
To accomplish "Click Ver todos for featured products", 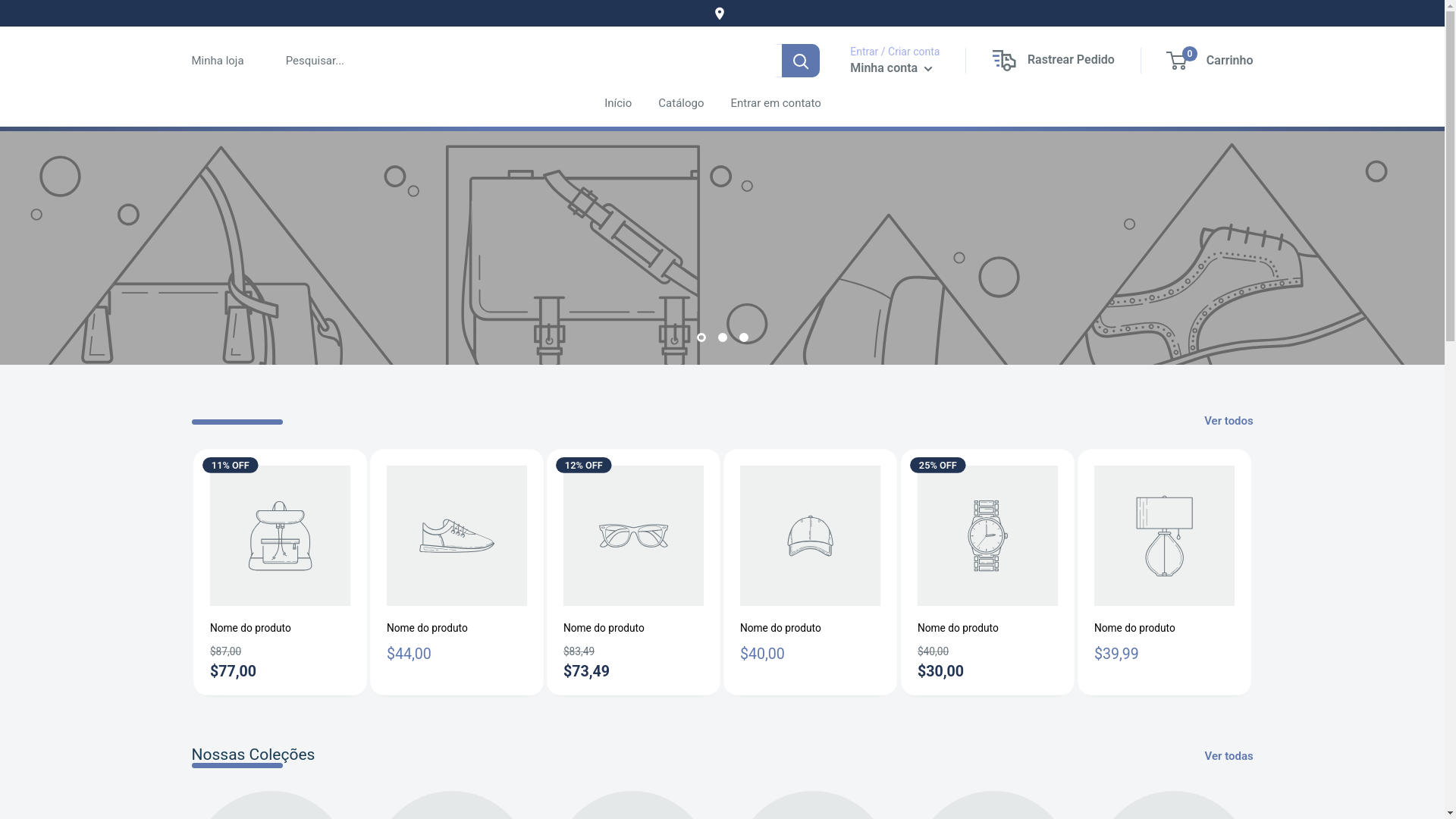I will point(1228,421).
